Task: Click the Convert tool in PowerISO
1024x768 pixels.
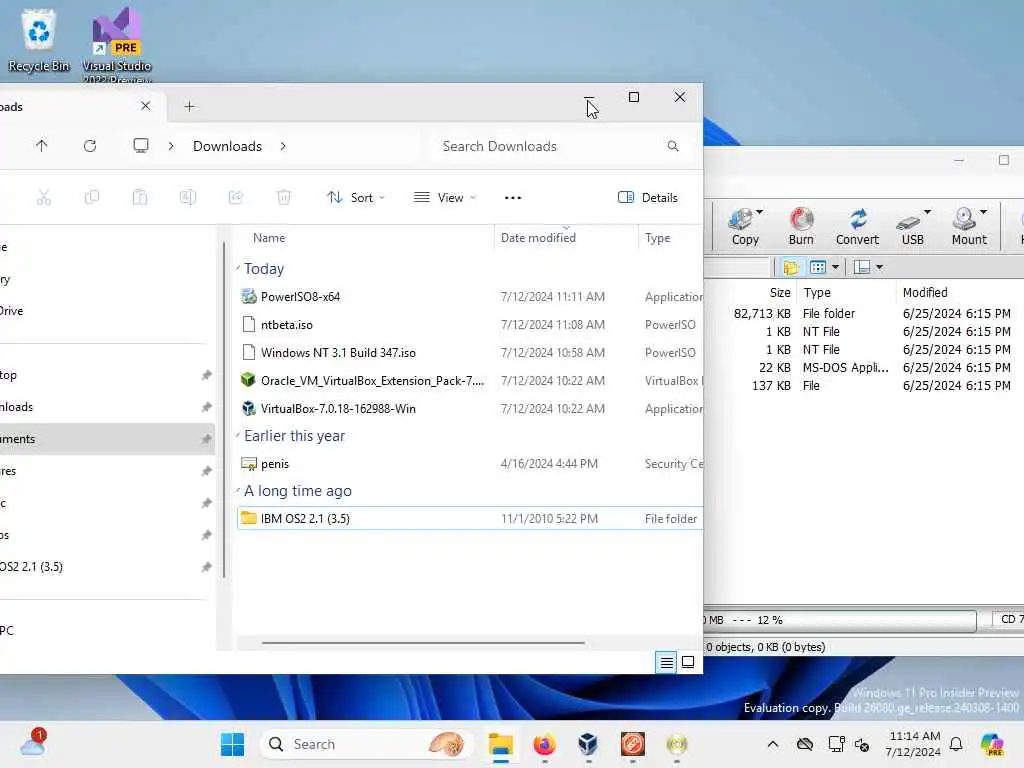Action: (x=857, y=226)
